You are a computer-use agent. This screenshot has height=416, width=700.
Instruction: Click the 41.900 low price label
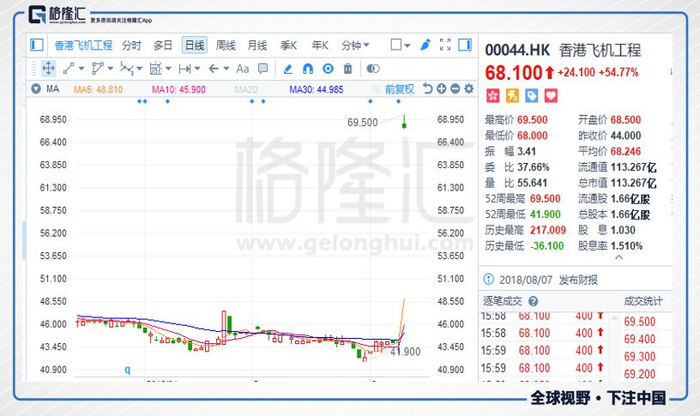coord(405,352)
